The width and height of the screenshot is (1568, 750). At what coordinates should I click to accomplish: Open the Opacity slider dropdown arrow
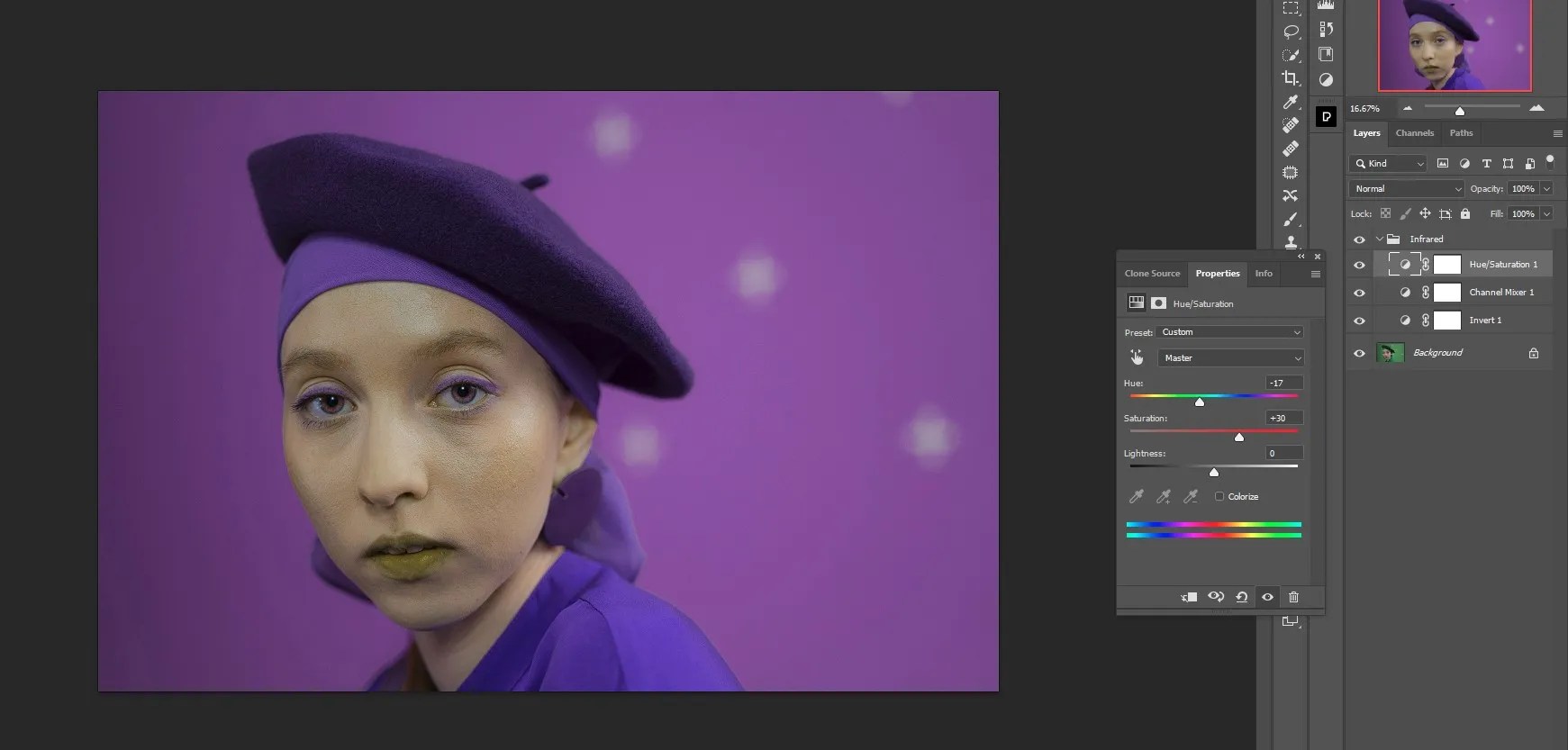coord(1546,188)
